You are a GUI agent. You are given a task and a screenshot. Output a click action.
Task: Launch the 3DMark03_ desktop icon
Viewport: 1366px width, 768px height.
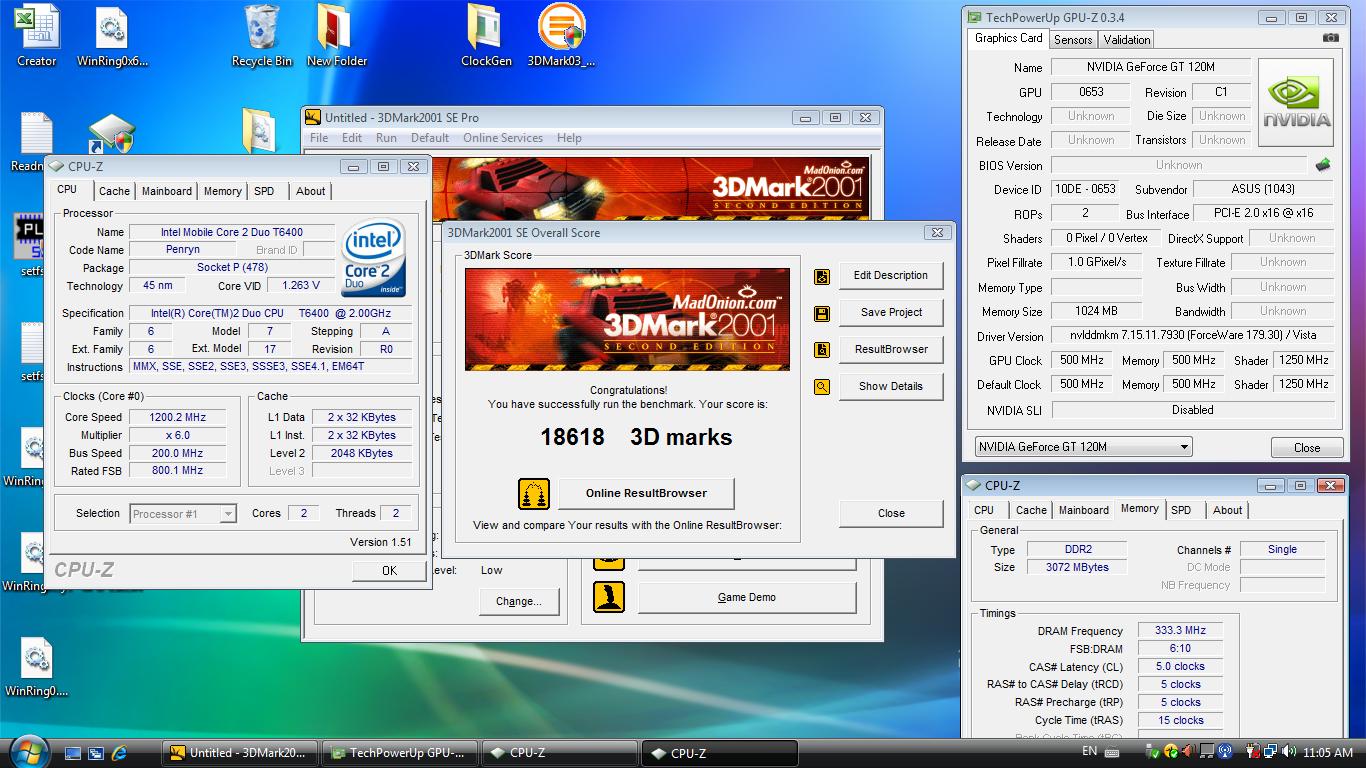click(x=561, y=36)
